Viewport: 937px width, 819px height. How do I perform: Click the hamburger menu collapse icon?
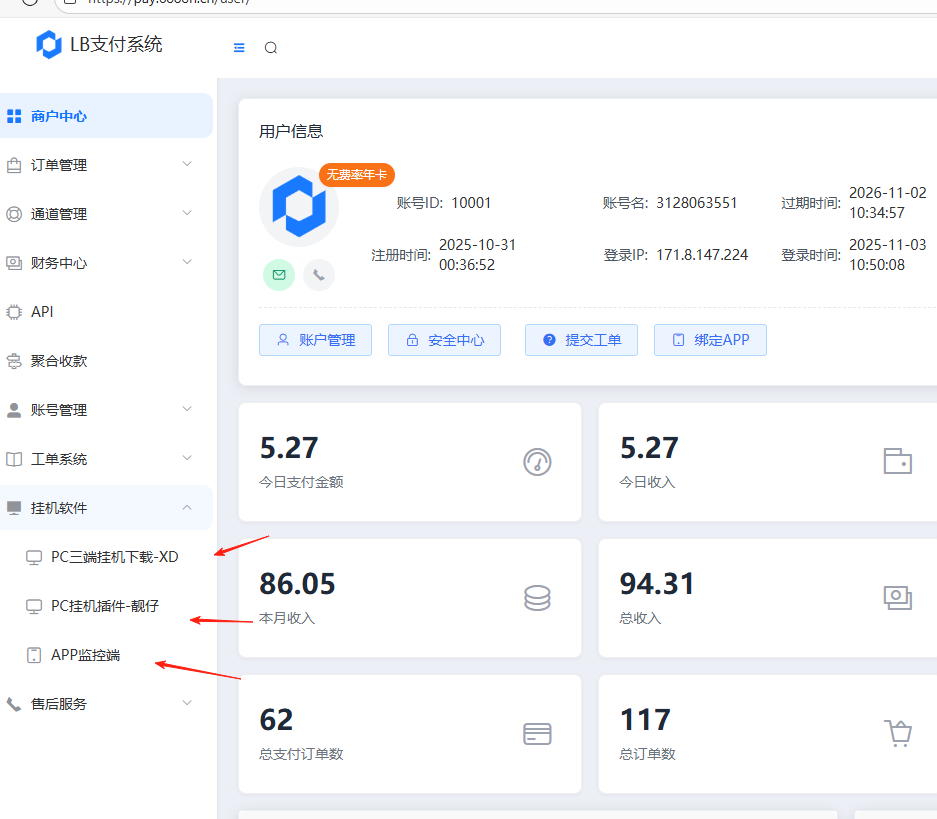click(239, 47)
